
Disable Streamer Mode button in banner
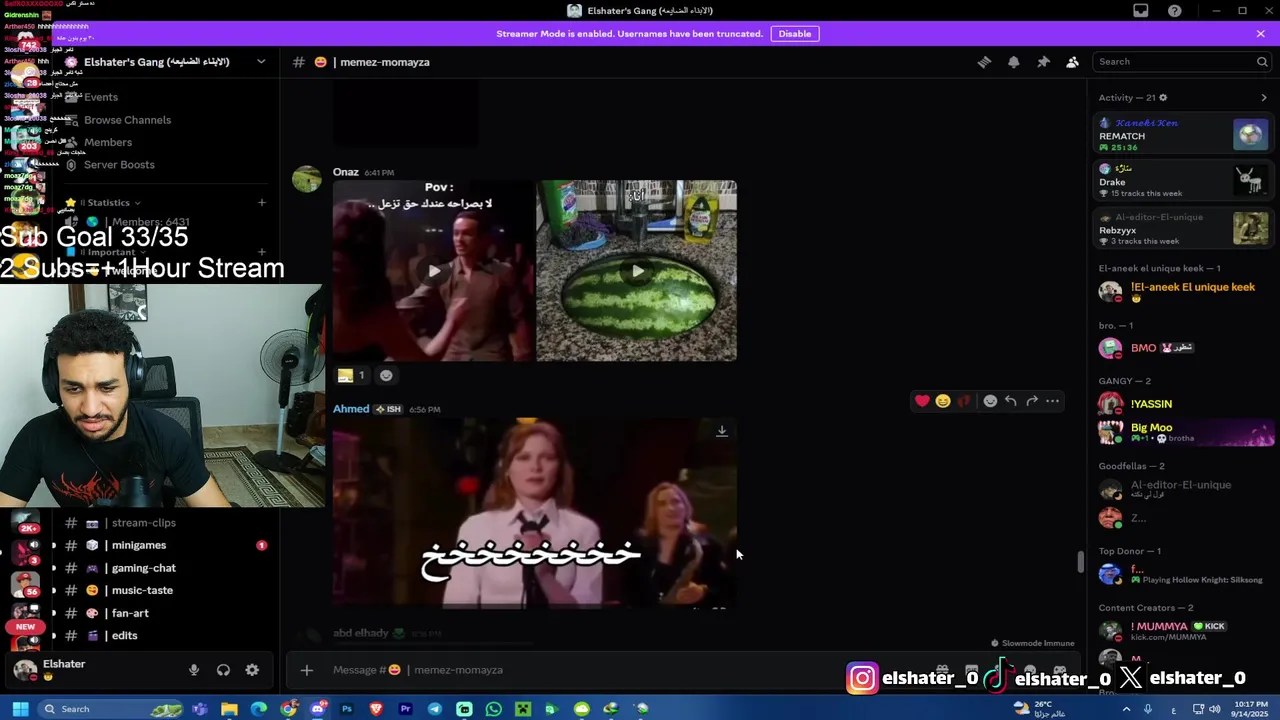795,34
